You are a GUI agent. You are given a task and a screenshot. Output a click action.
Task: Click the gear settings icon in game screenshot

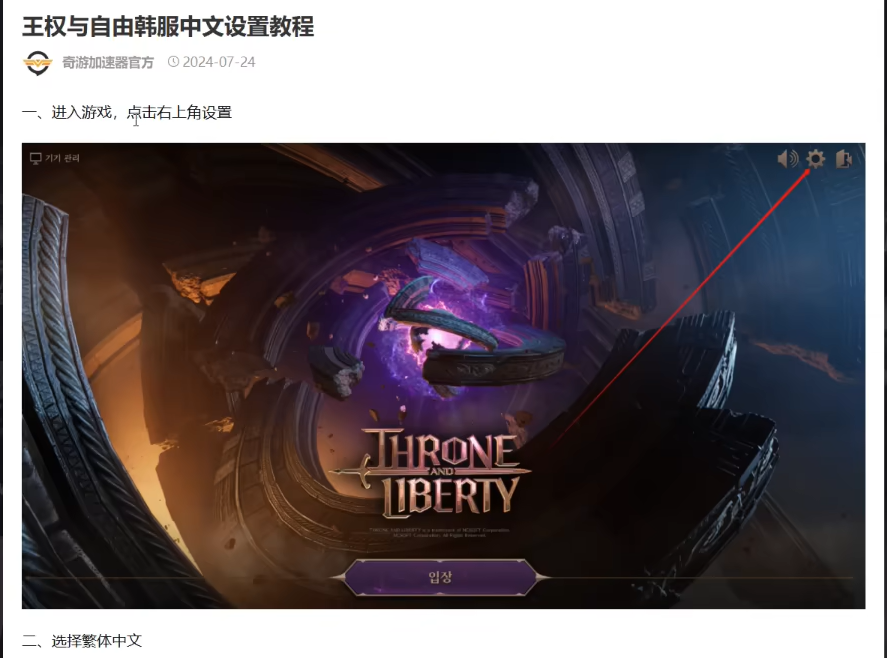(815, 159)
